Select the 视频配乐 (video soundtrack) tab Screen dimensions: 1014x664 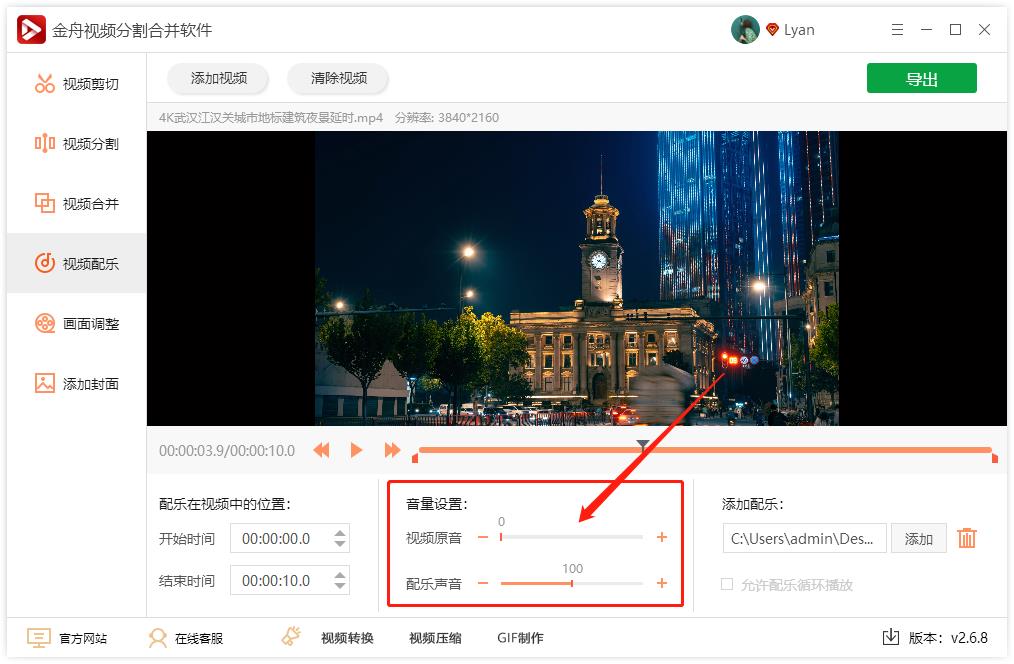[76, 263]
